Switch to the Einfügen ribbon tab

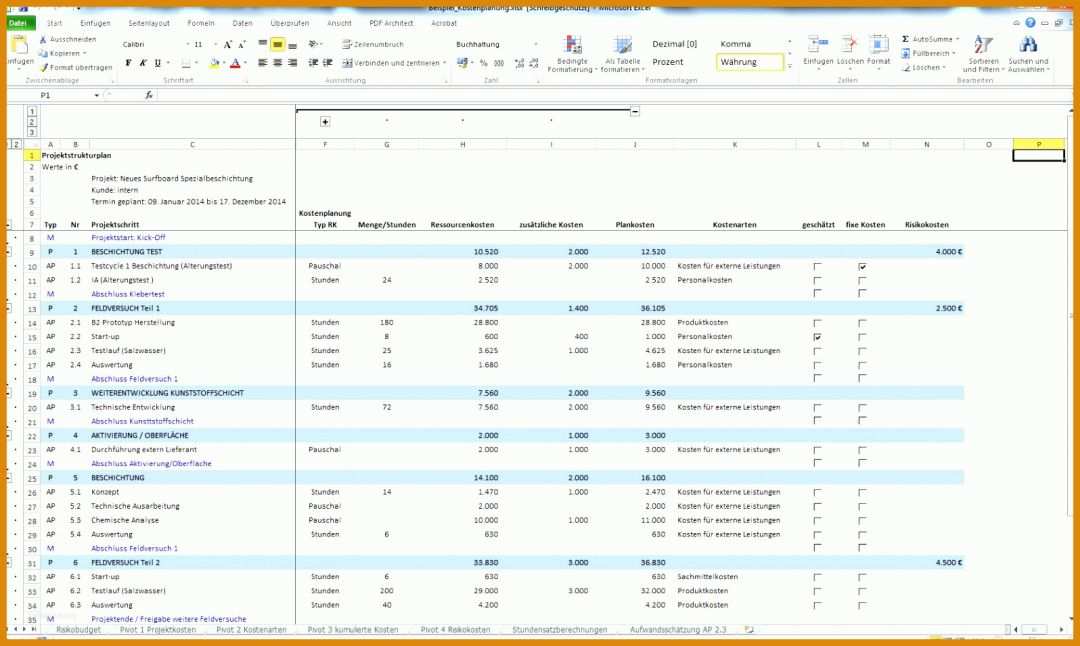pyautogui.click(x=95, y=23)
